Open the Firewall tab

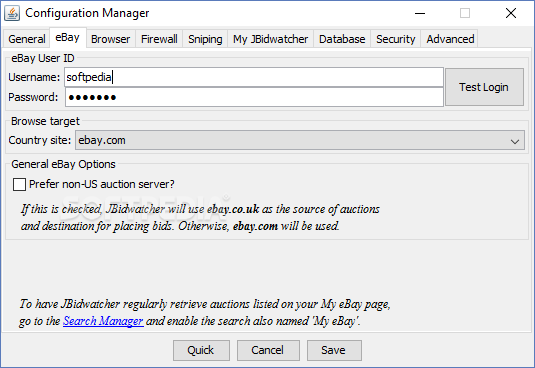[x=159, y=39]
